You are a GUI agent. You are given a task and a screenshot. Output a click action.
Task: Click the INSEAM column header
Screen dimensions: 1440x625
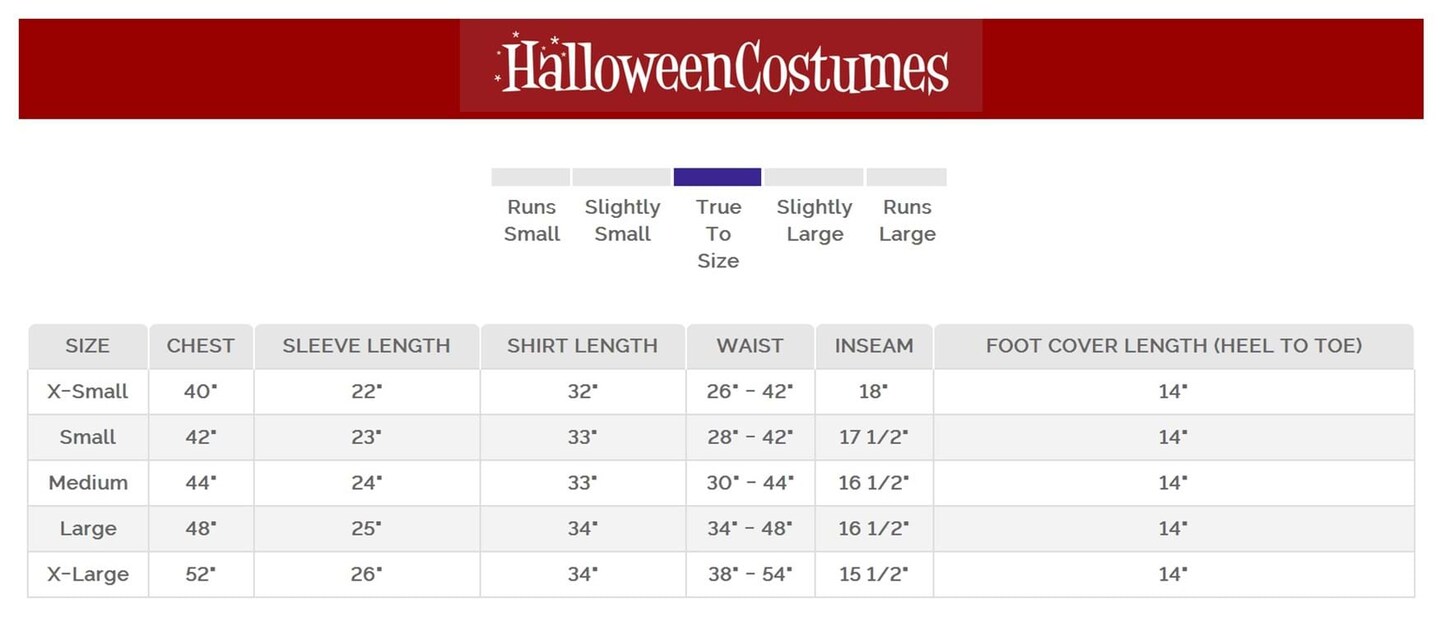click(874, 346)
